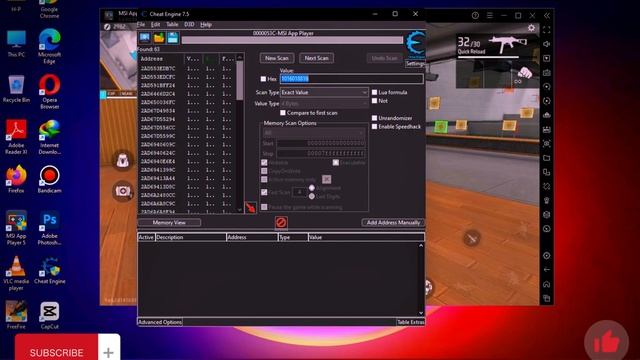Click the Stop address input field
The width and height of the screenshot is (640, 360).
[321, 153]
